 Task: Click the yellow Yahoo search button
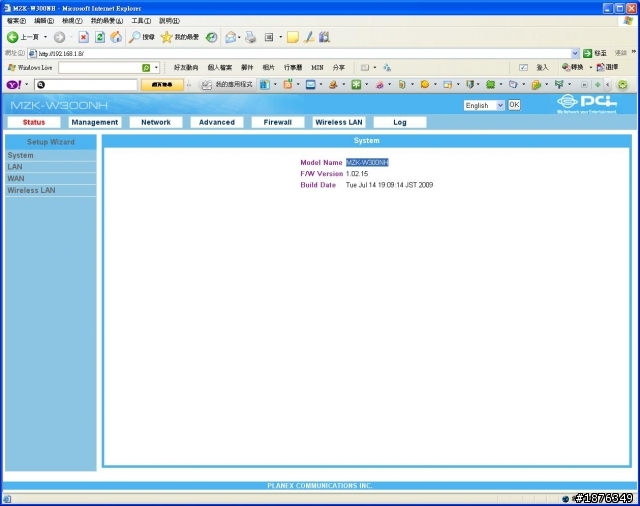click(162, 84)
